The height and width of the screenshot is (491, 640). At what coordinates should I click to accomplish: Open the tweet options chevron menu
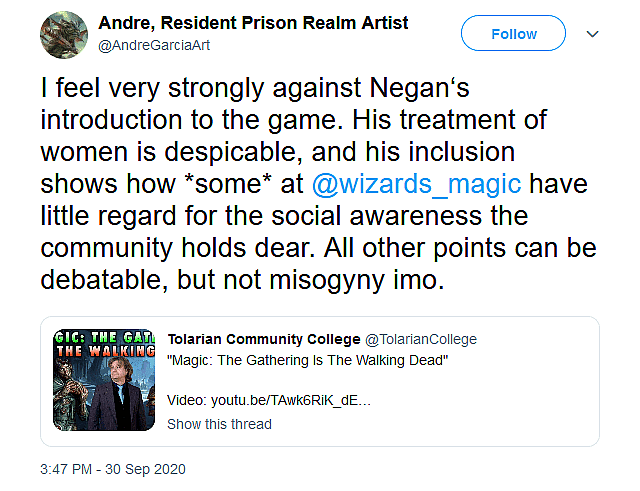point(592,34)
